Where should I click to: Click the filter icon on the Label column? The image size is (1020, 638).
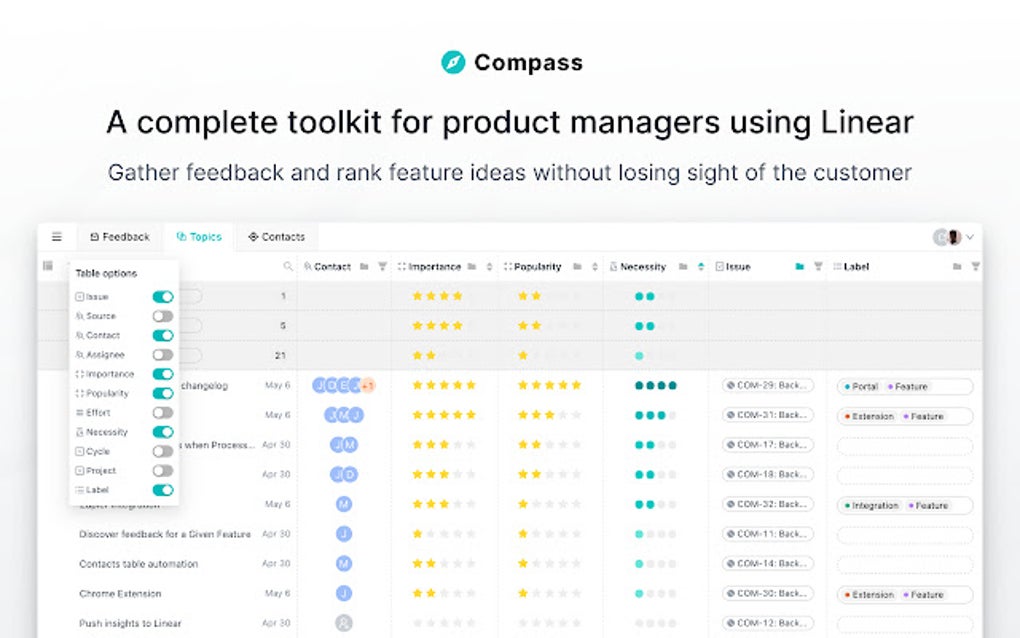[976, 267]
